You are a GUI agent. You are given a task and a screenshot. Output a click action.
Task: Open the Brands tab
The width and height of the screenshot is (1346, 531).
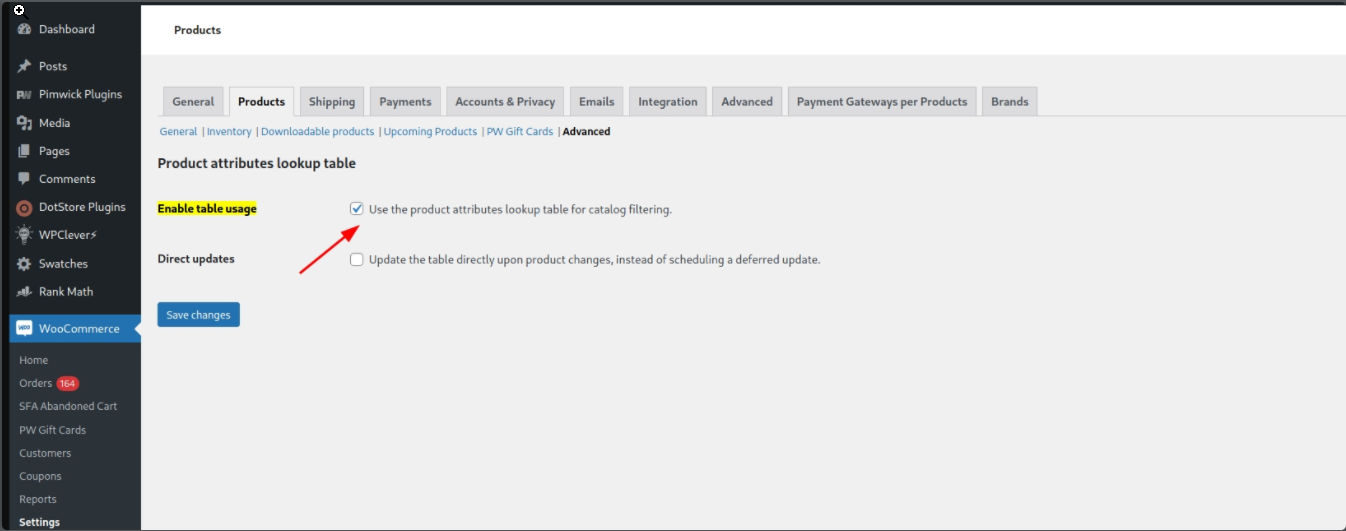[x=1010, y=101]
